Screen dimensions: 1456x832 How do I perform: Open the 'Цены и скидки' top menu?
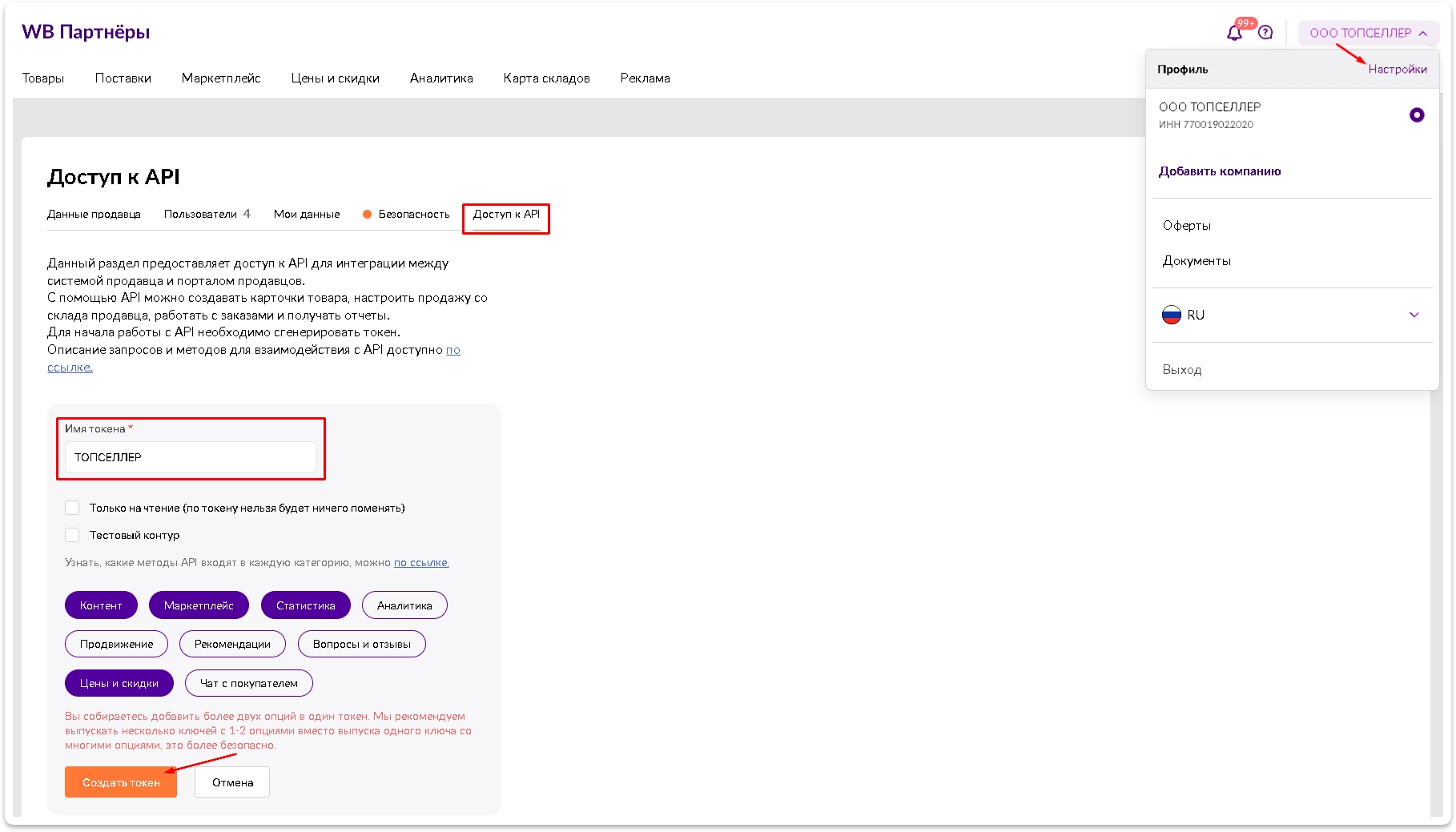pyautogui.click(x=335, y=78)
